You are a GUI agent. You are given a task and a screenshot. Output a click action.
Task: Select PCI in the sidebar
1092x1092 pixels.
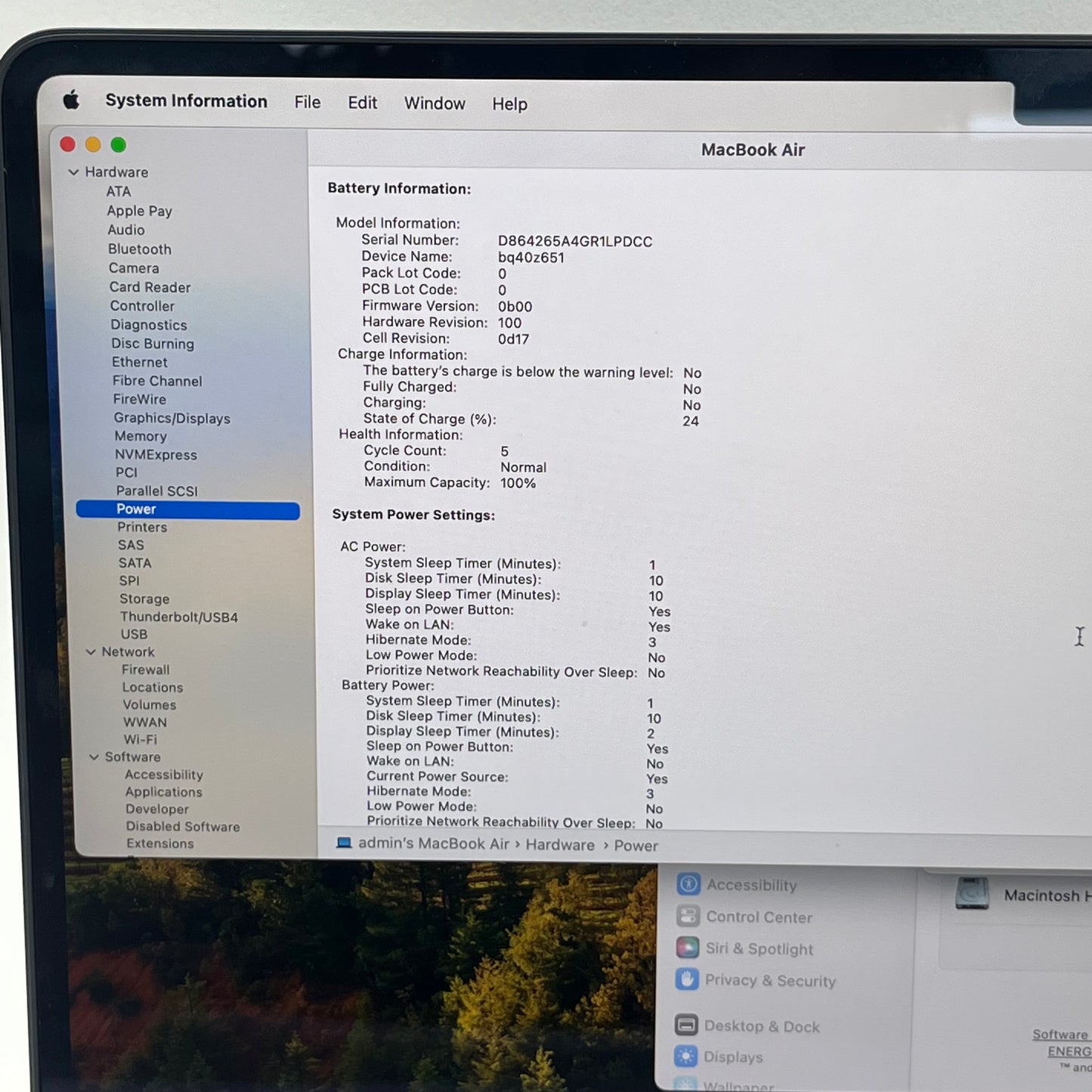[x=126, y=473]
